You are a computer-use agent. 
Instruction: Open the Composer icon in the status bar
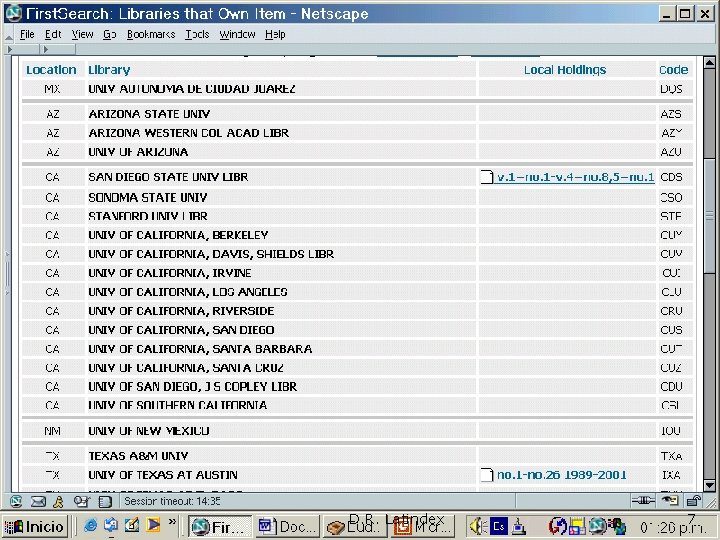pyautogui.click(x=81, y=501)
